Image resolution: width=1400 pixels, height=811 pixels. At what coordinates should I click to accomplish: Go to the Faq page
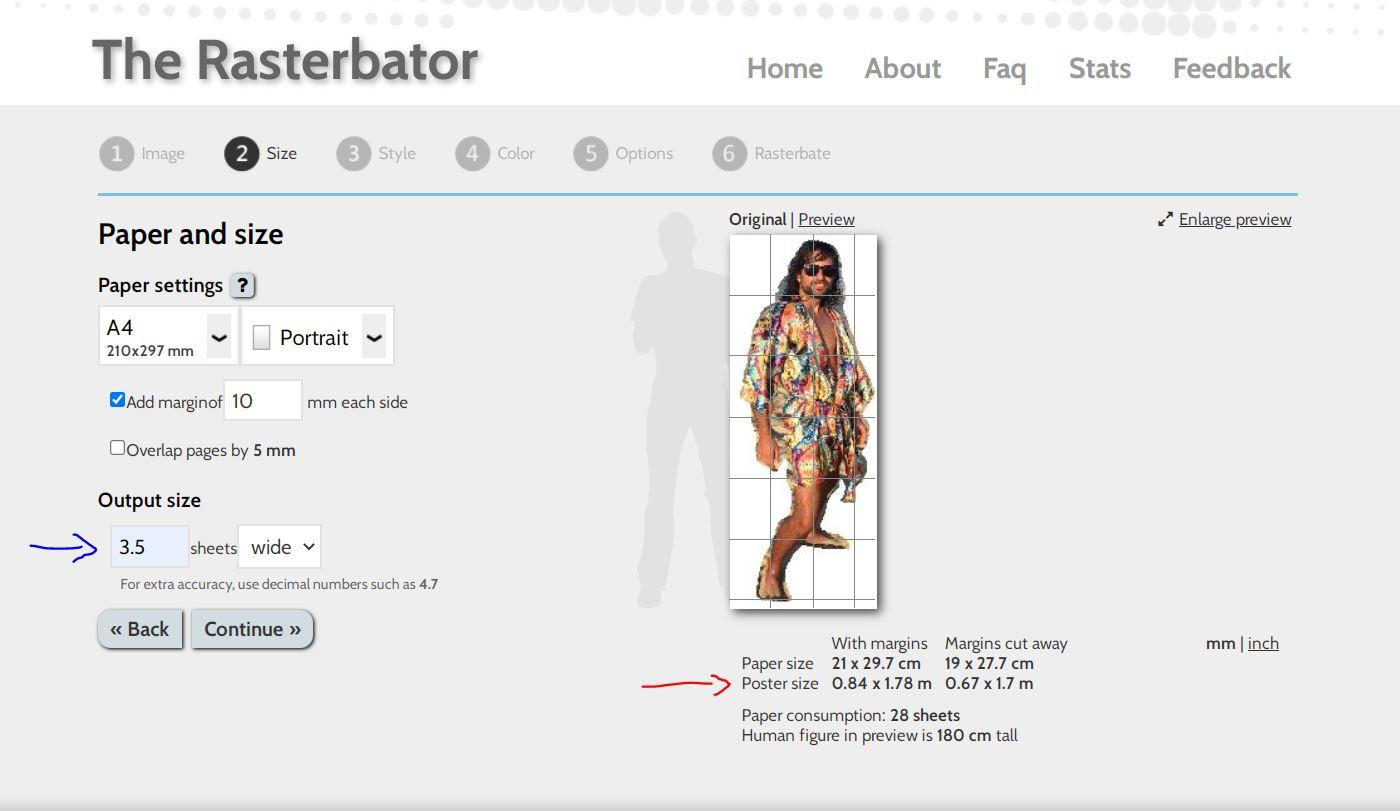[x=1005, y=68]
